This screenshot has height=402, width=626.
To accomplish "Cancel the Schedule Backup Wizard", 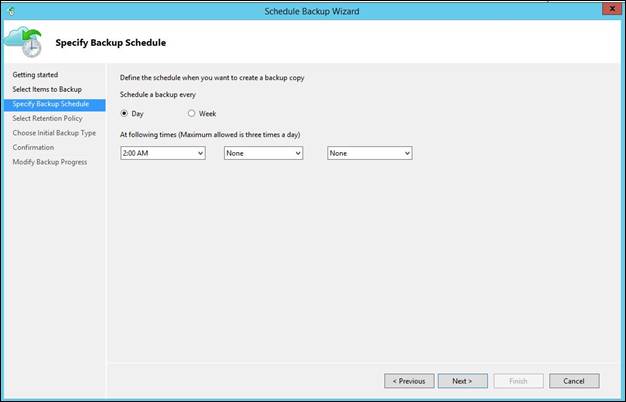I will [x=574, y=381].
